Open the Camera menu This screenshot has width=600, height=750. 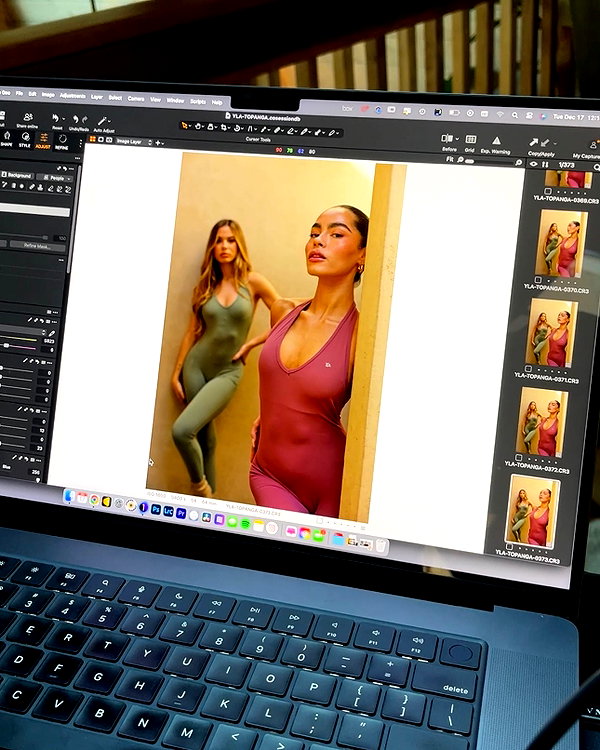tap(136, 98)
